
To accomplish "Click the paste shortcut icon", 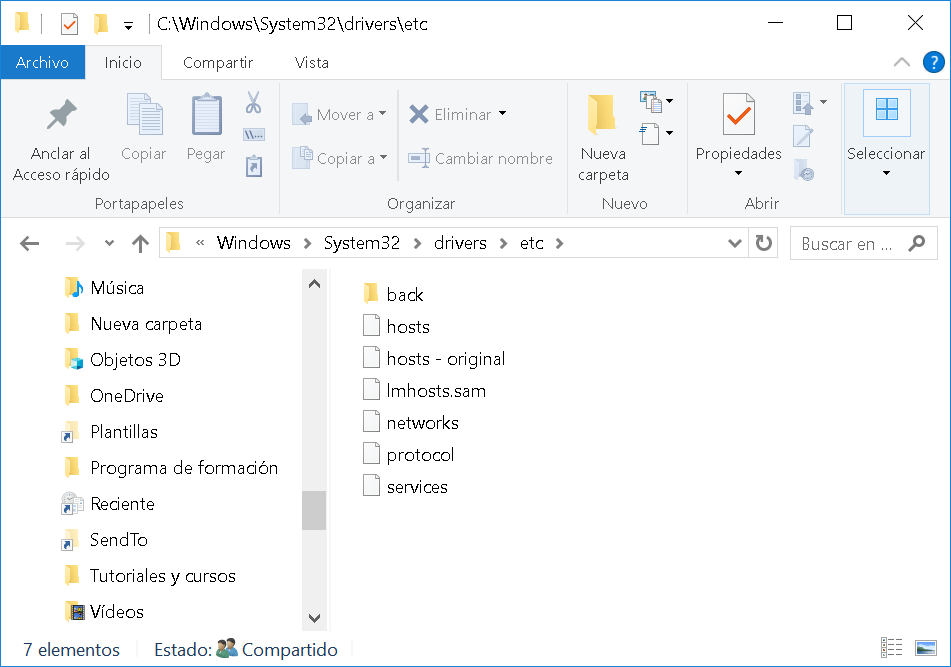I will (254, 166).
